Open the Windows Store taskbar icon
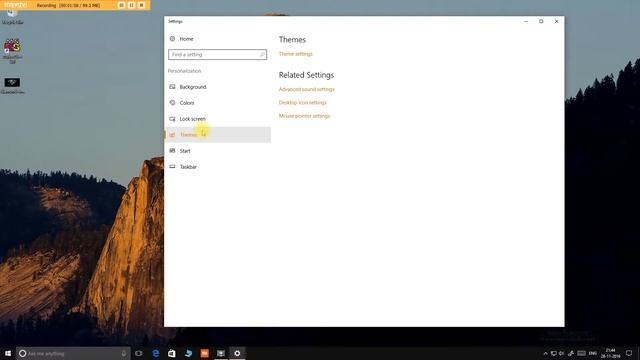Image resolution: width=640 pixels, height=360 pixels. [172, 353]
